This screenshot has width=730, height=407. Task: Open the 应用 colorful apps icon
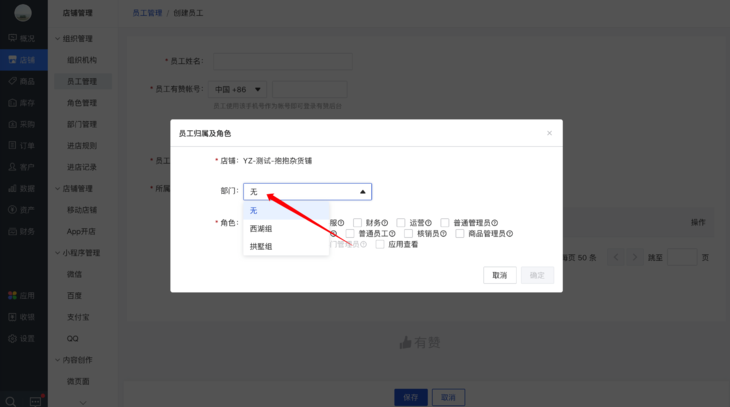pyautogui.click(x=13, y=295)
